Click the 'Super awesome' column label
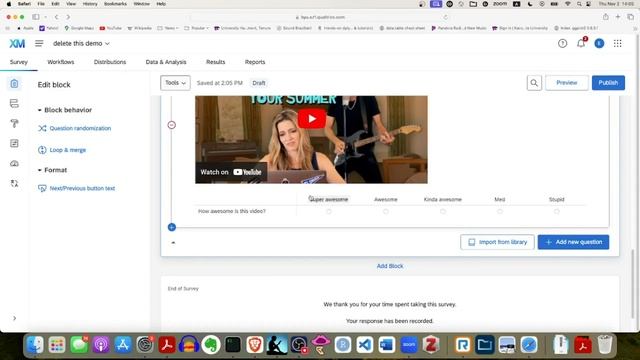640x360 pixels. (x=329, y=200)
